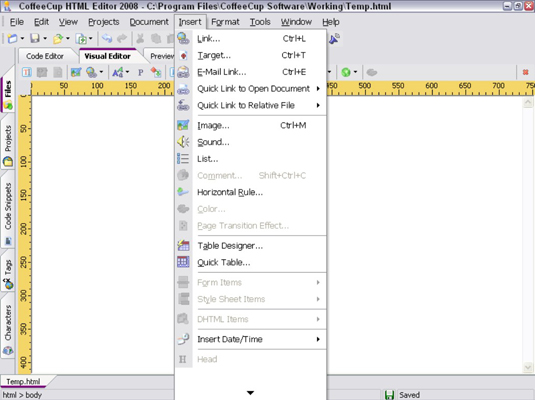The height and width of the screenshot is (400, 535).
Task: Open the File menu
Action: click(17, 22)
